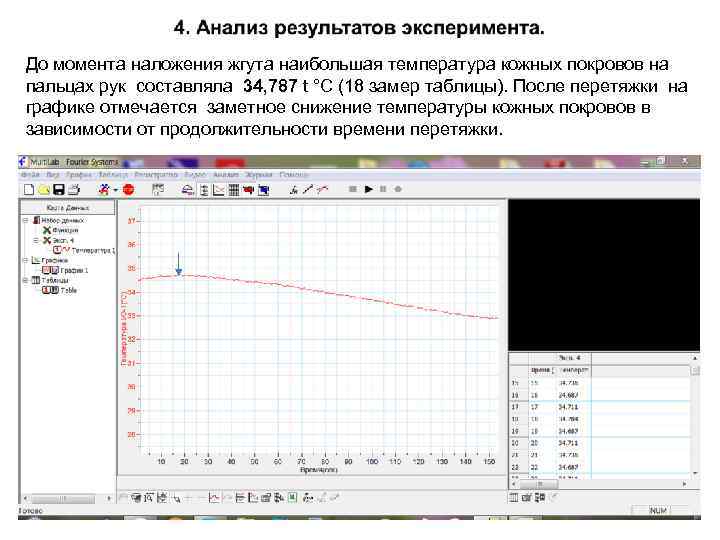Click the scroll-up arrow of the data table
This screenshot has height=540, width=720.
[x=695, y=357]
